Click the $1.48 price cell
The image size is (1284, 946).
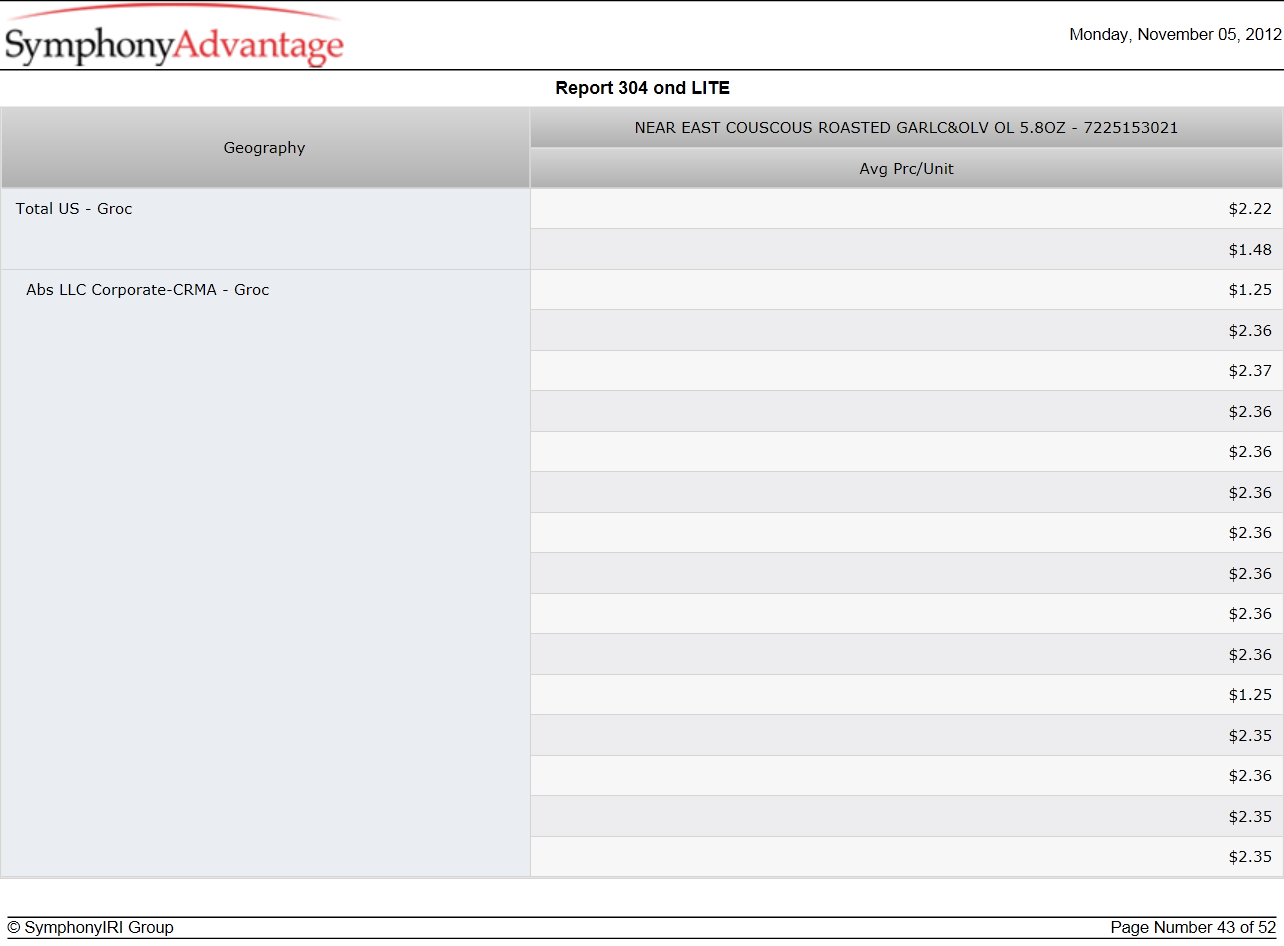coord(906,249)
